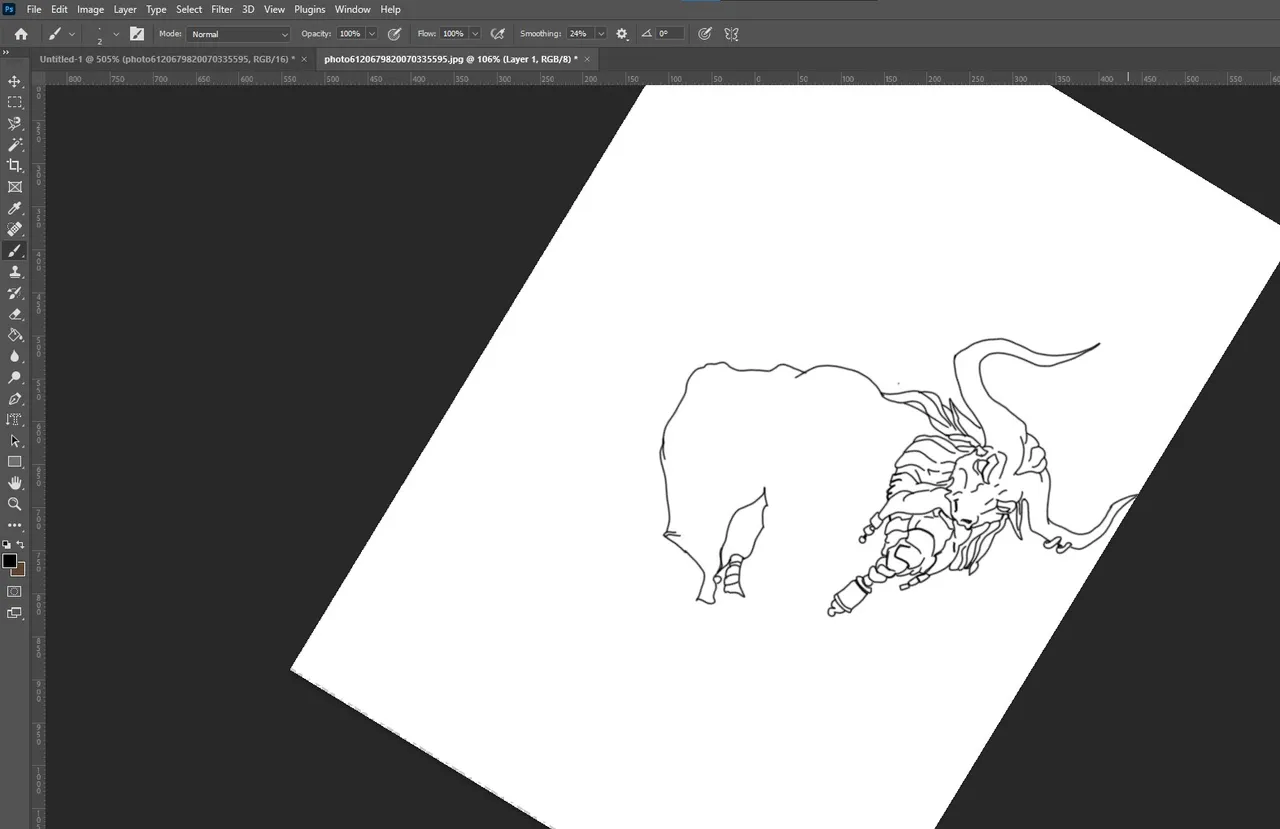Open smoothing options gear
The height and width of the screenshot is (829, 1280).
(622, 34)
